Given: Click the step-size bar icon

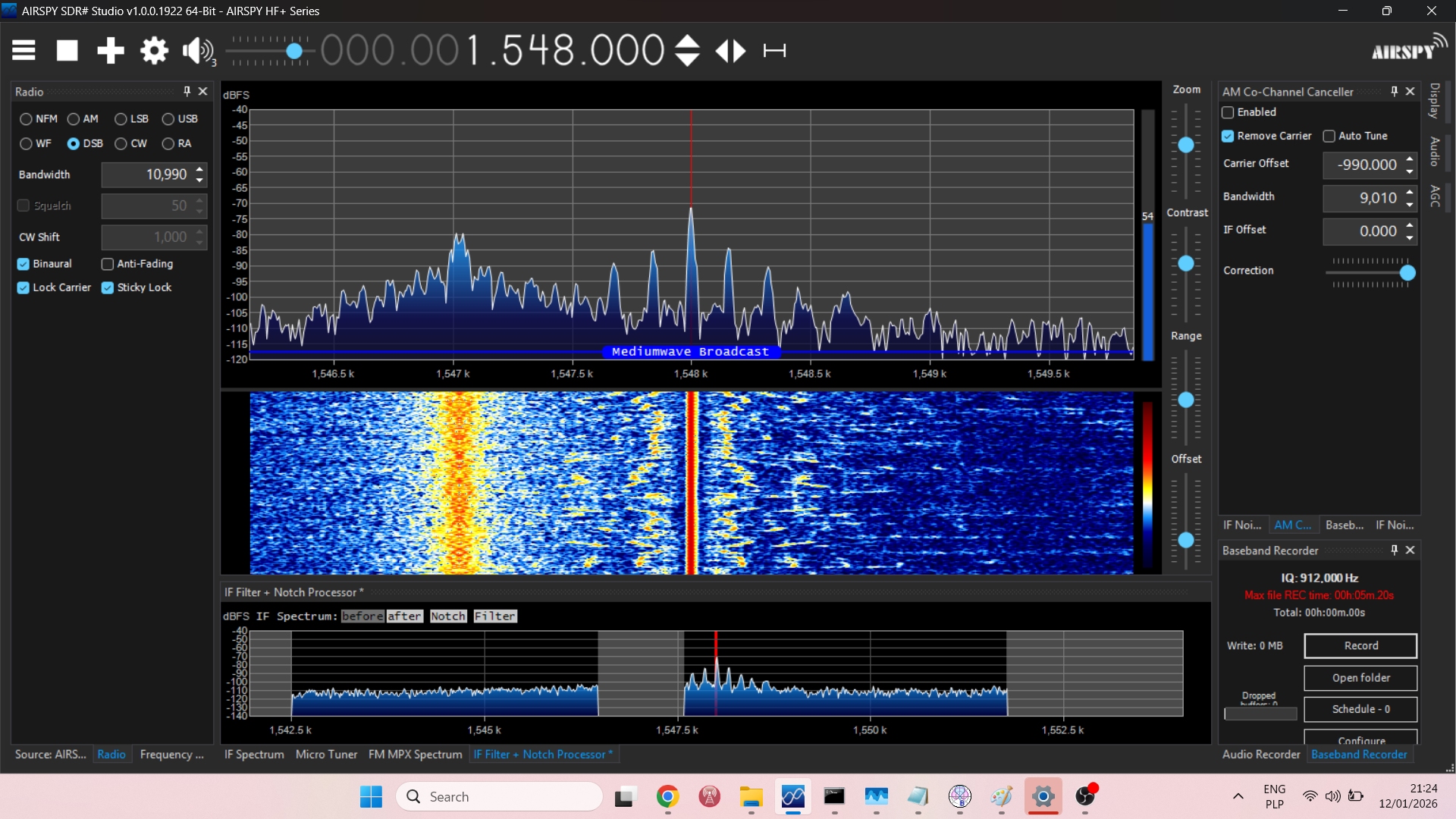Looking at the screenshot, I should coord(774,51).
